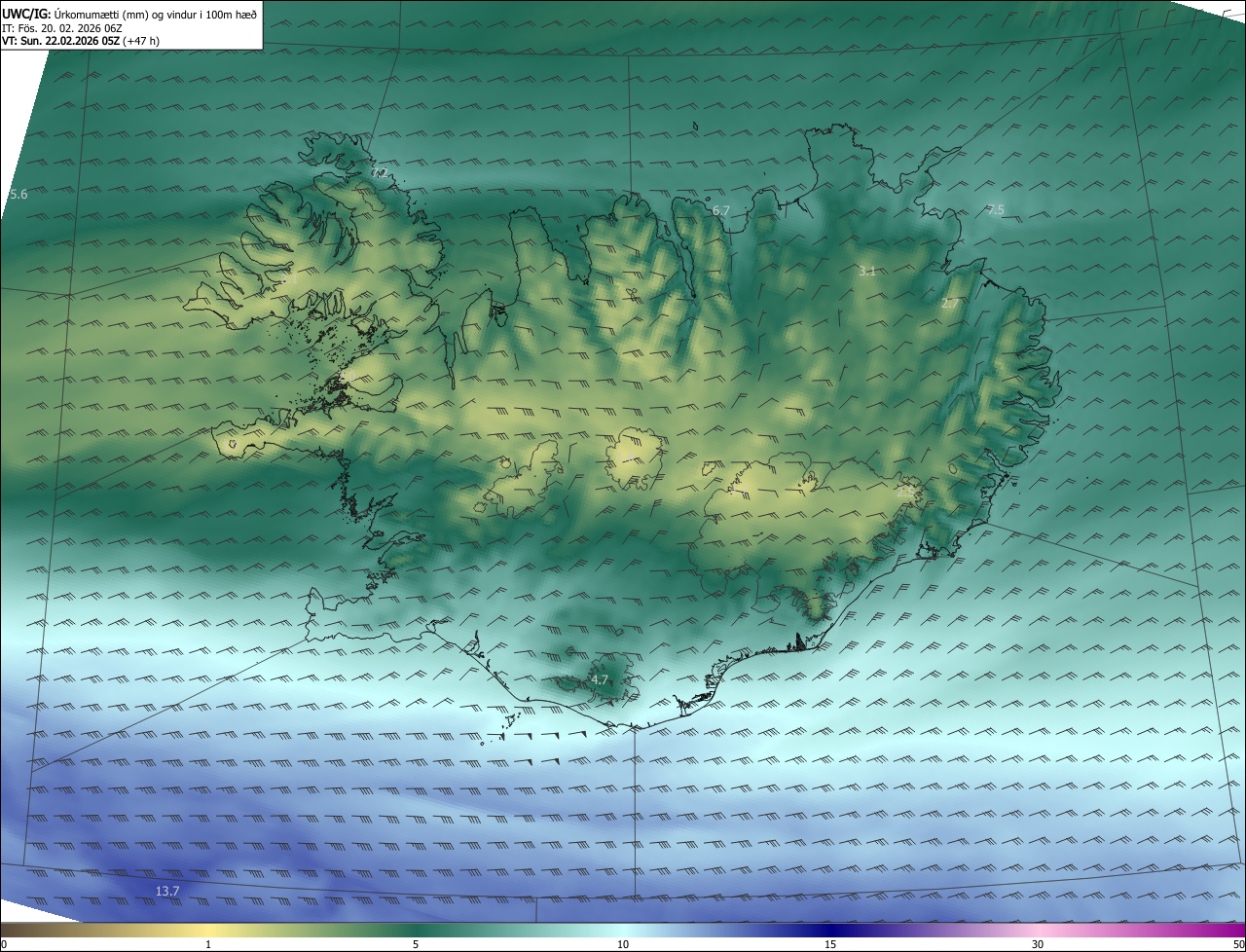Click the 6.7 value label on the map
Image resolution: width=1246 pixels, height=952 pixels.
tap(721, 210)
